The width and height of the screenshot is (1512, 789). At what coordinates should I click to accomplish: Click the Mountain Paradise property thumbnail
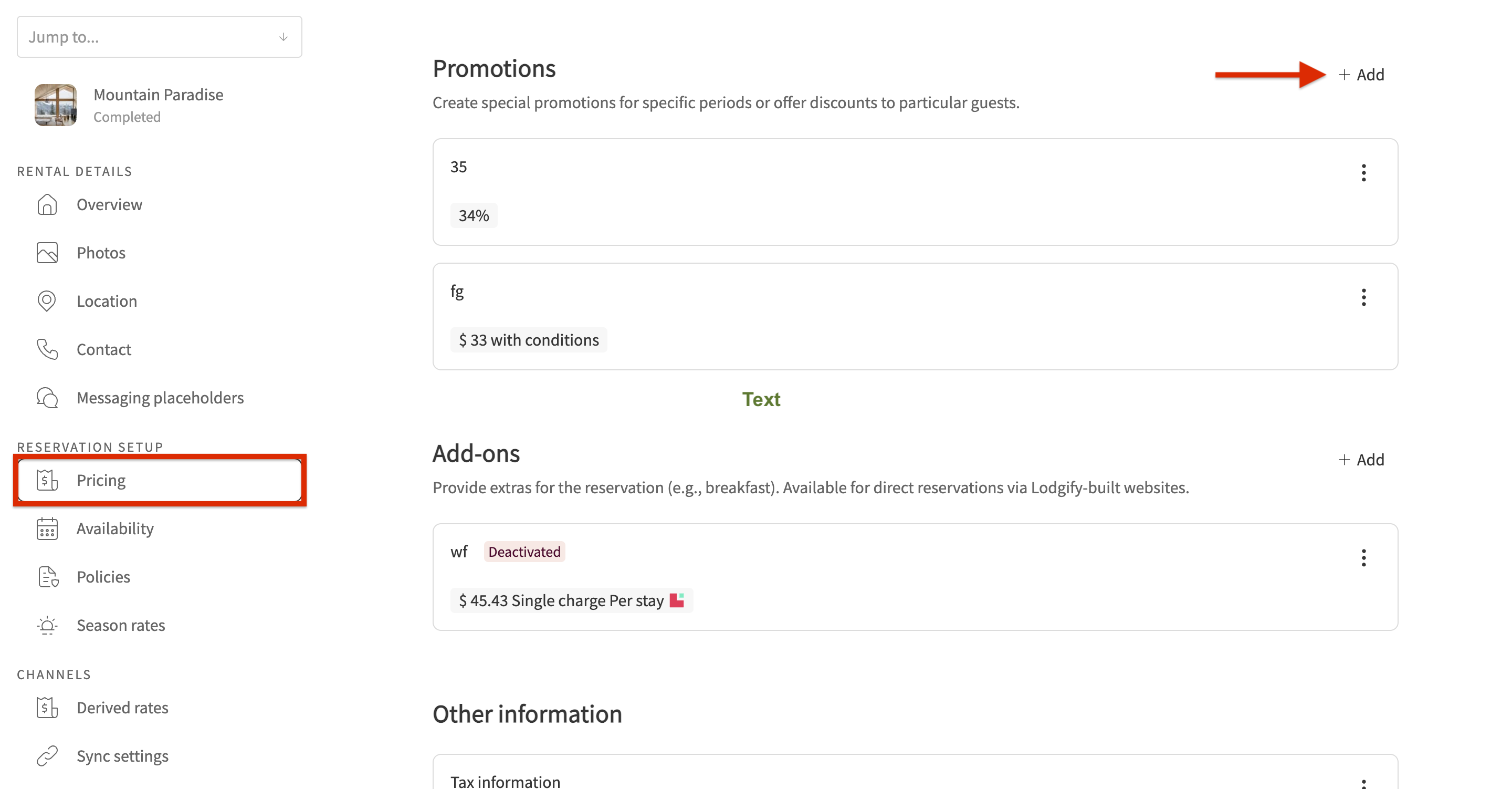pyautogui.click(x=56, y=105)
